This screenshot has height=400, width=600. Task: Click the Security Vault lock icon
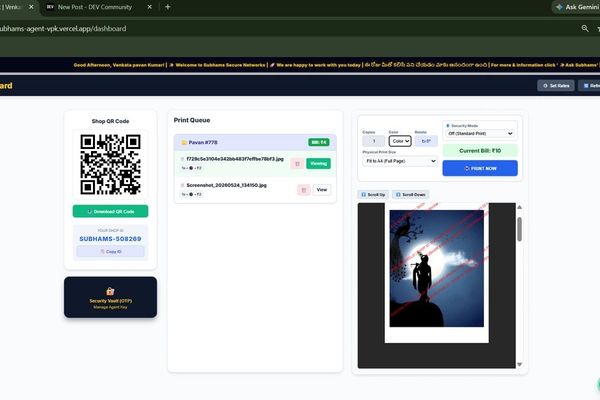(110, 291)
